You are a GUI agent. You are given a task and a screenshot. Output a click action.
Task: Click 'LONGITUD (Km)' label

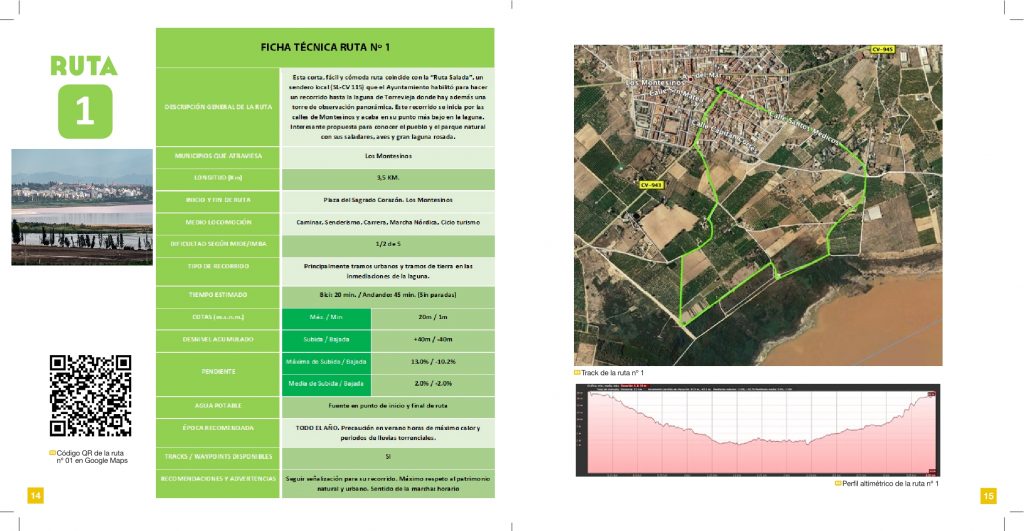[x=218, y=178]
